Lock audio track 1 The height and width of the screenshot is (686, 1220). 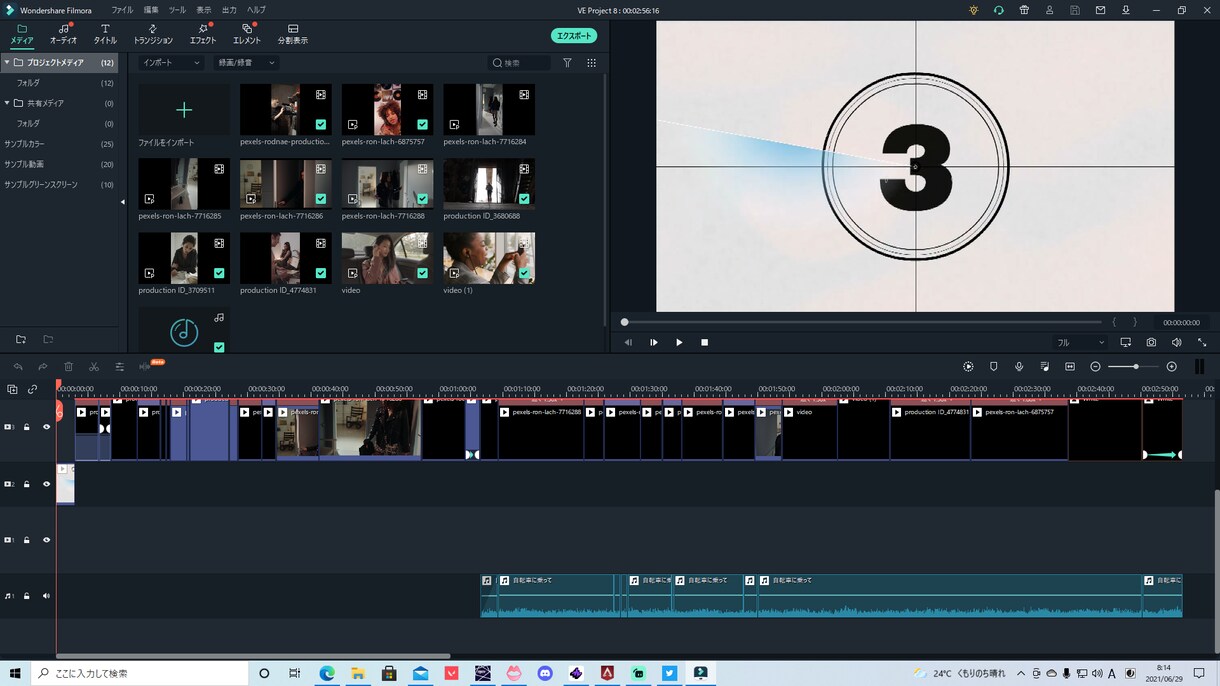click(27, 596)
